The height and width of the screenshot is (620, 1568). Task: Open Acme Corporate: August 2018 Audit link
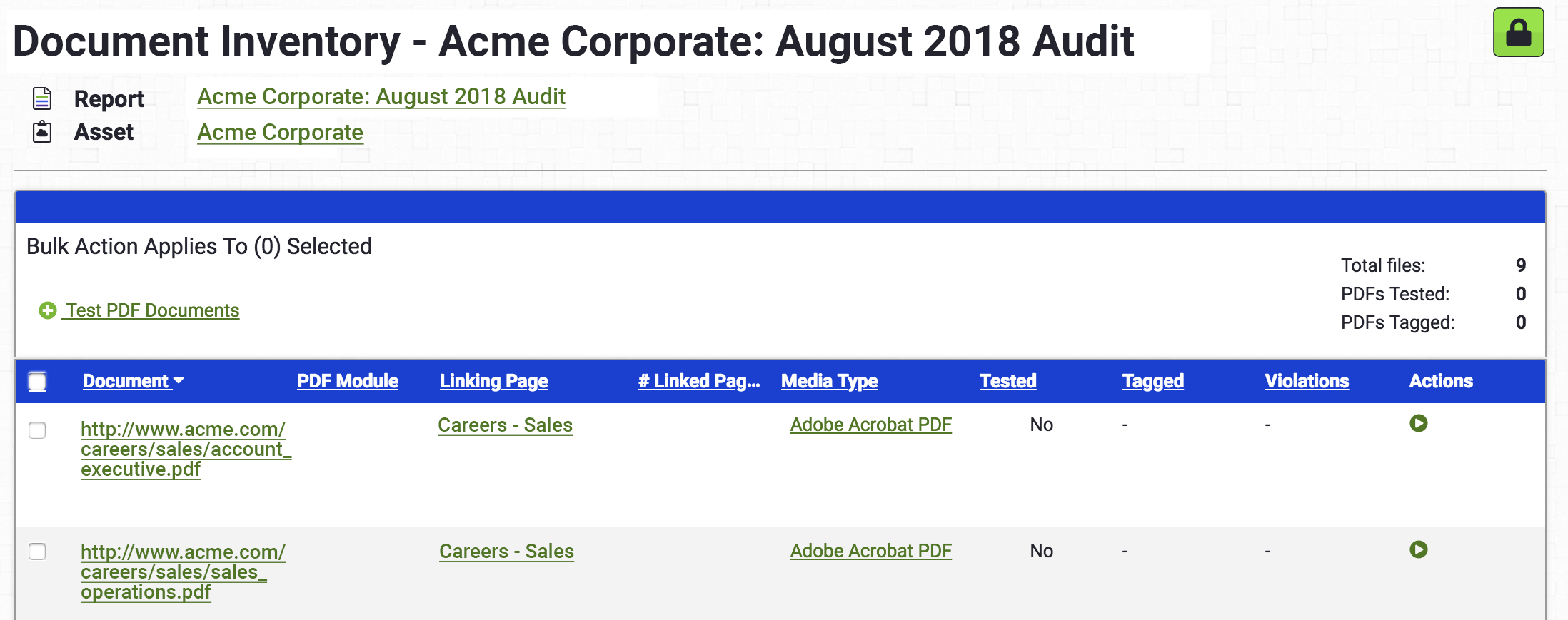point(381,96)
